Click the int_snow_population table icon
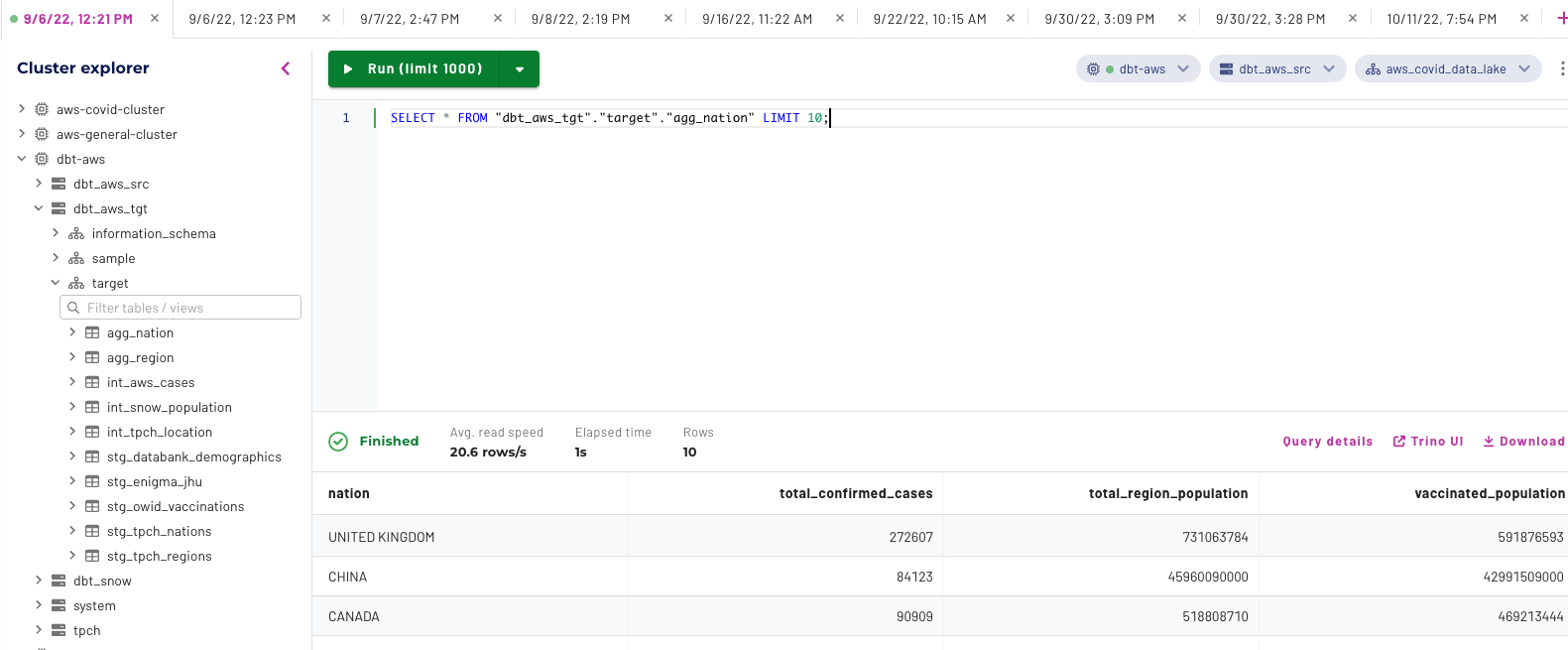Image resolution: width=1568 pixels, height=650 pixels. tap(92, 407)
